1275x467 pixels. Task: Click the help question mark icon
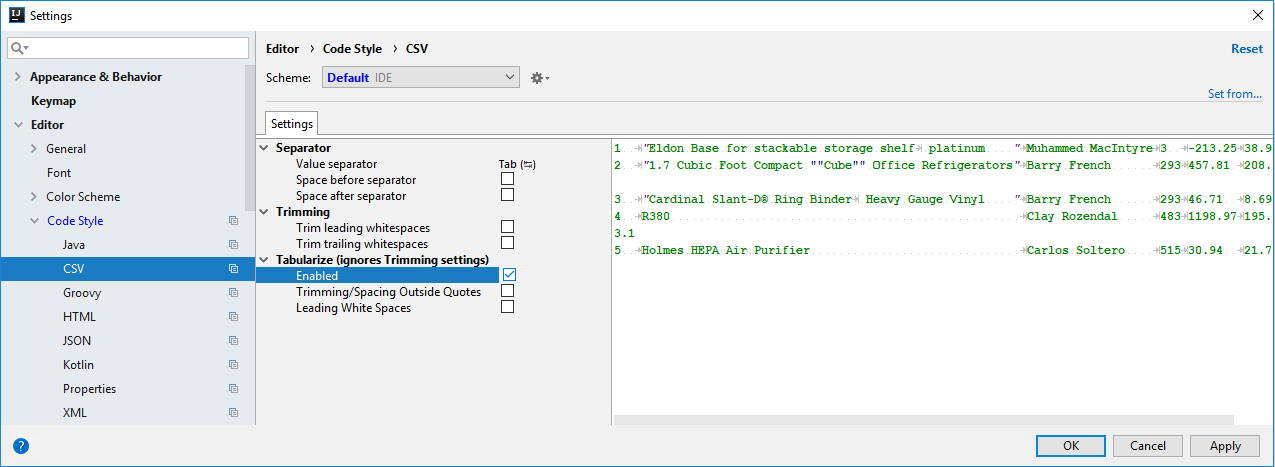21,446
